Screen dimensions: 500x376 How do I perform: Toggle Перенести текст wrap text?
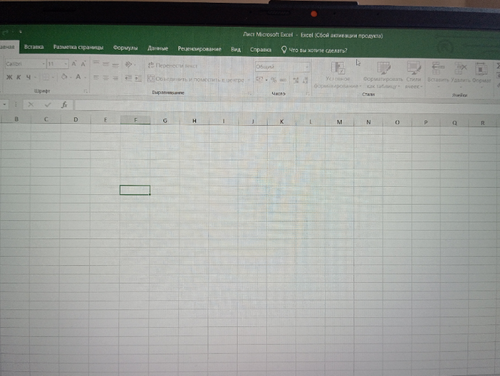[173, 66]
